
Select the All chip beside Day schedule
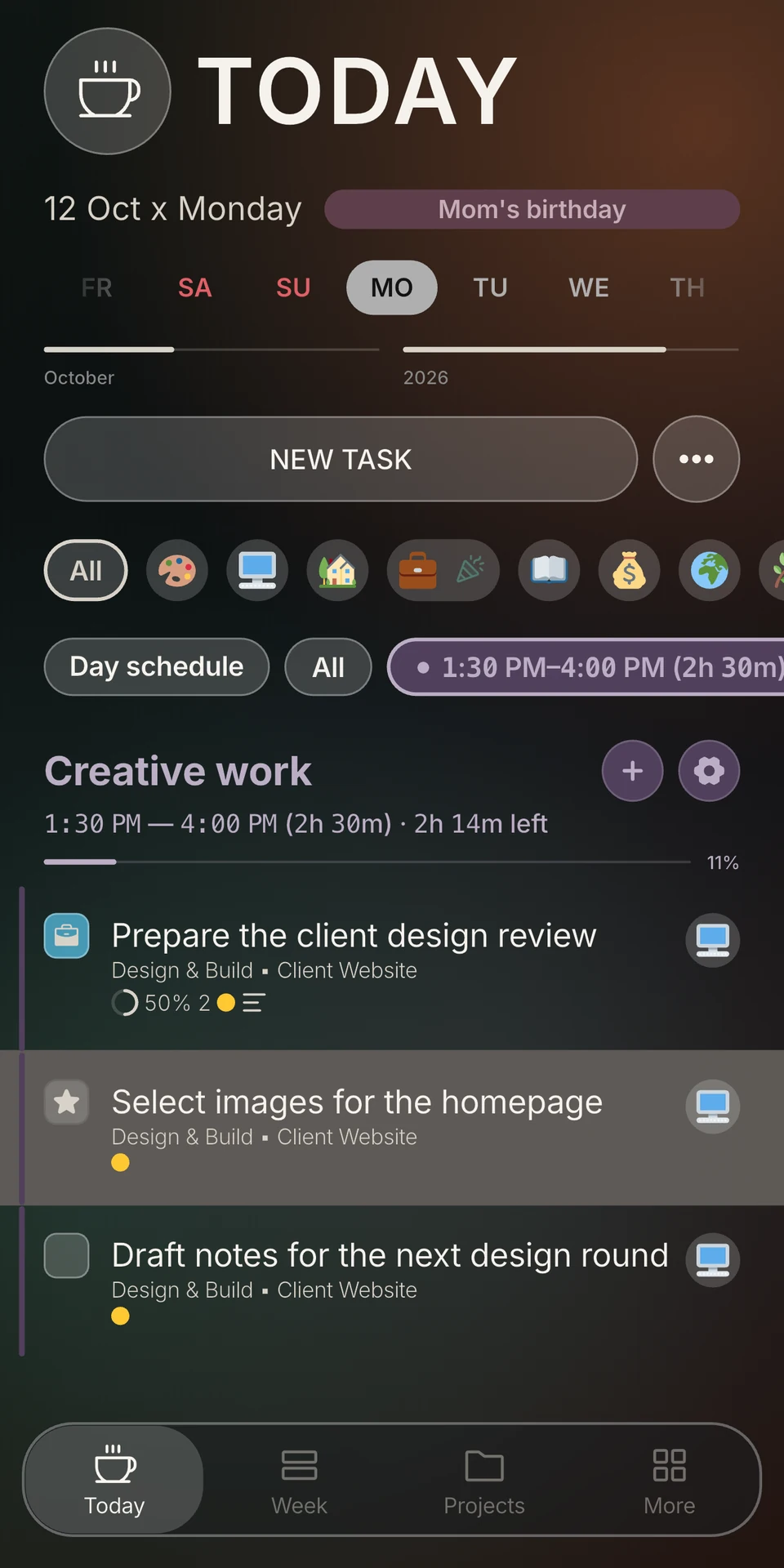pos(328,667)
